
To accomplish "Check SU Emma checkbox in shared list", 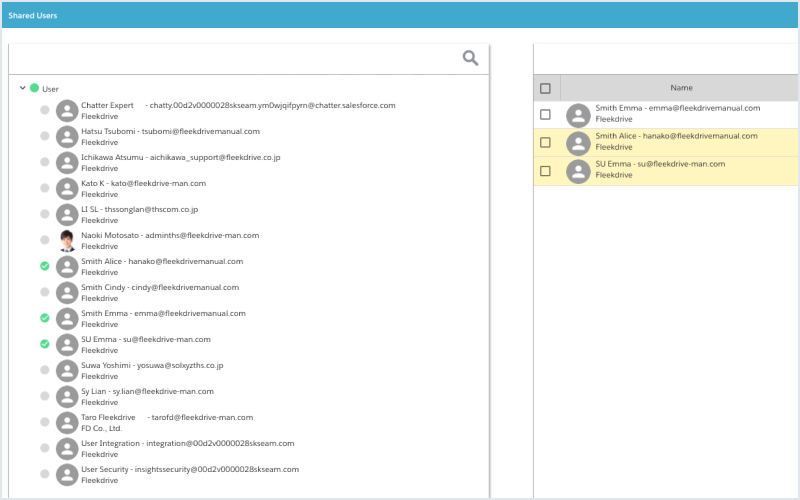I will [545, 170].
